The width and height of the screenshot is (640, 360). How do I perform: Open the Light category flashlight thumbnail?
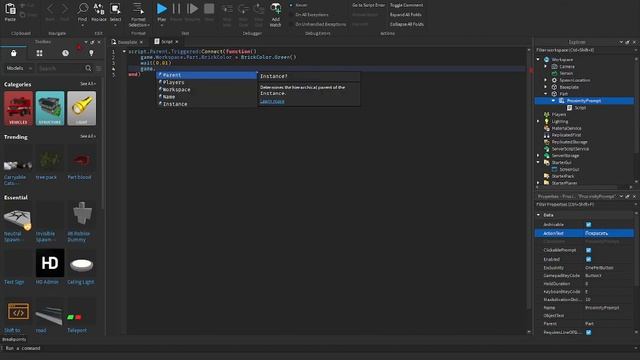click(x=82, y=108)
